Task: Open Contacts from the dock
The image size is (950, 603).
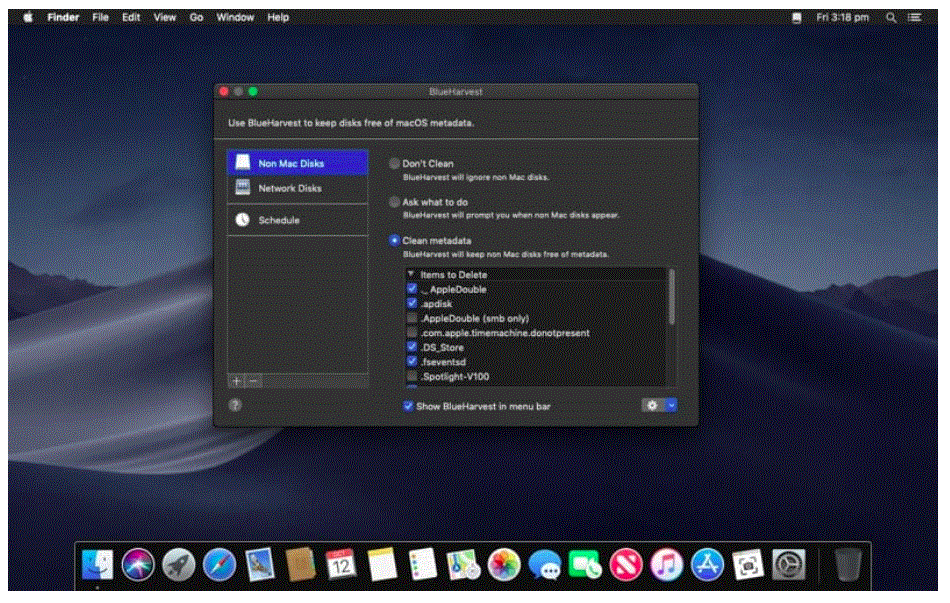Action: tap(301, 565)
